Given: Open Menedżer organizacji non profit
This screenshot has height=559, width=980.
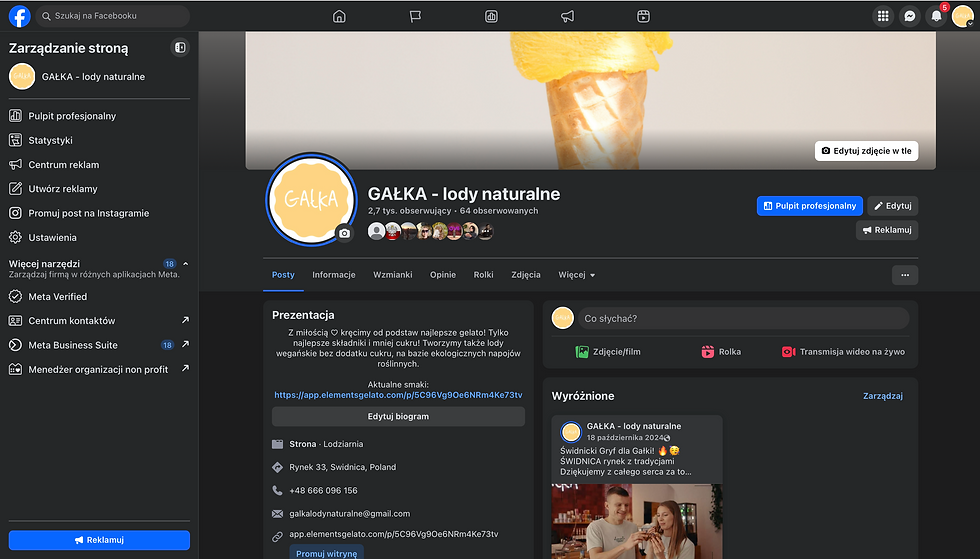Looking at the screenshot, I should [99, 370].
